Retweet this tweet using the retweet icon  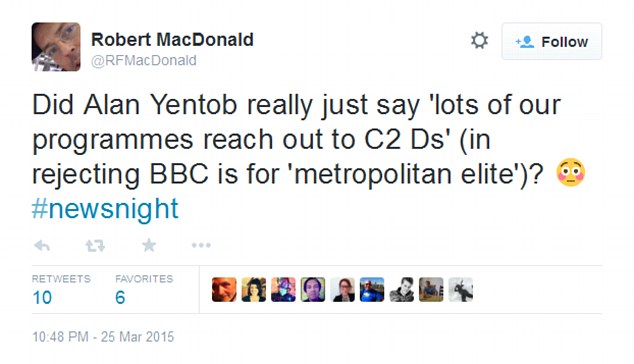pyautogui.click(x=95, y=245)
